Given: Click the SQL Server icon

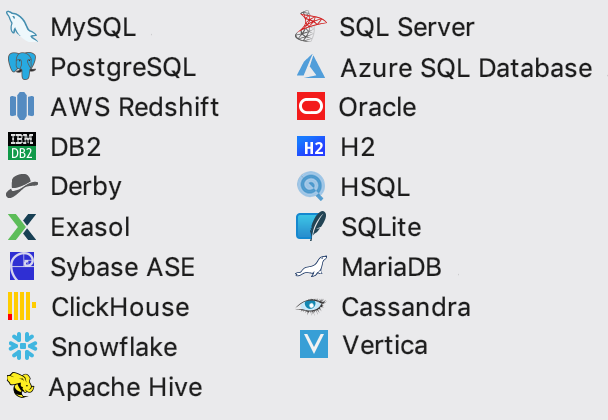Looking at the screenshot, I should pos(311,26).
